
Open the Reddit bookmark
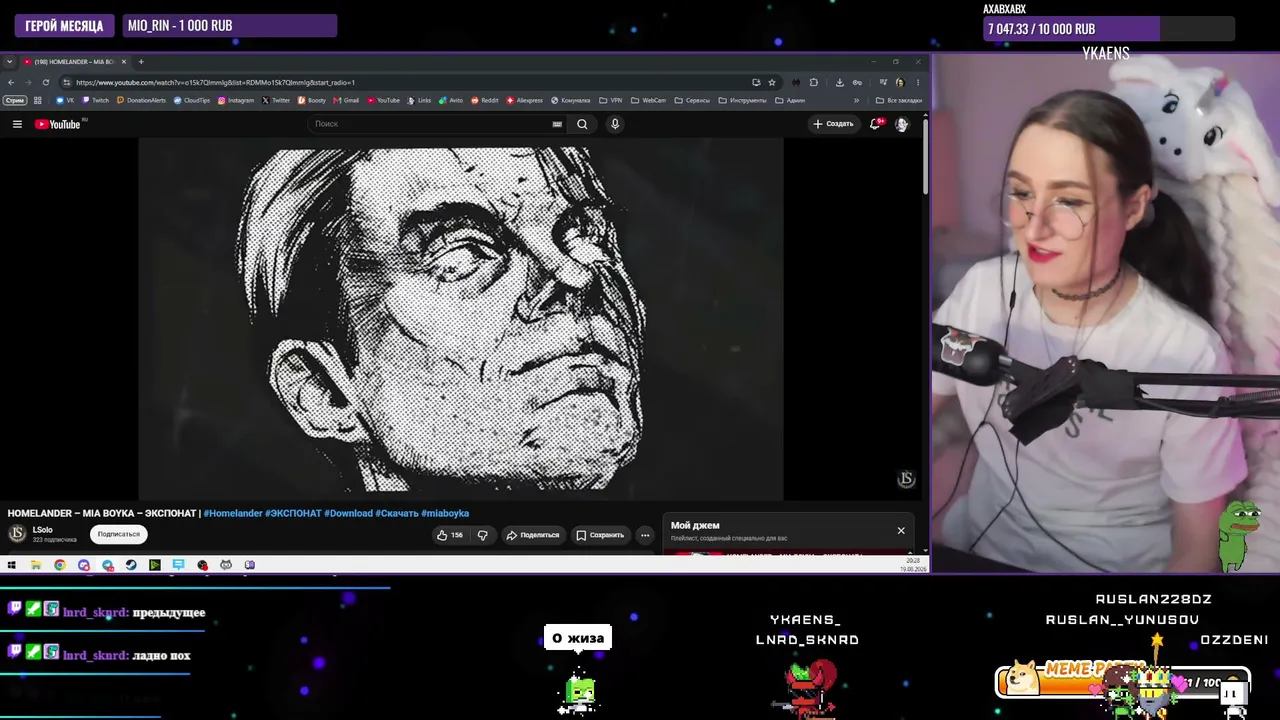click(485, 100)
